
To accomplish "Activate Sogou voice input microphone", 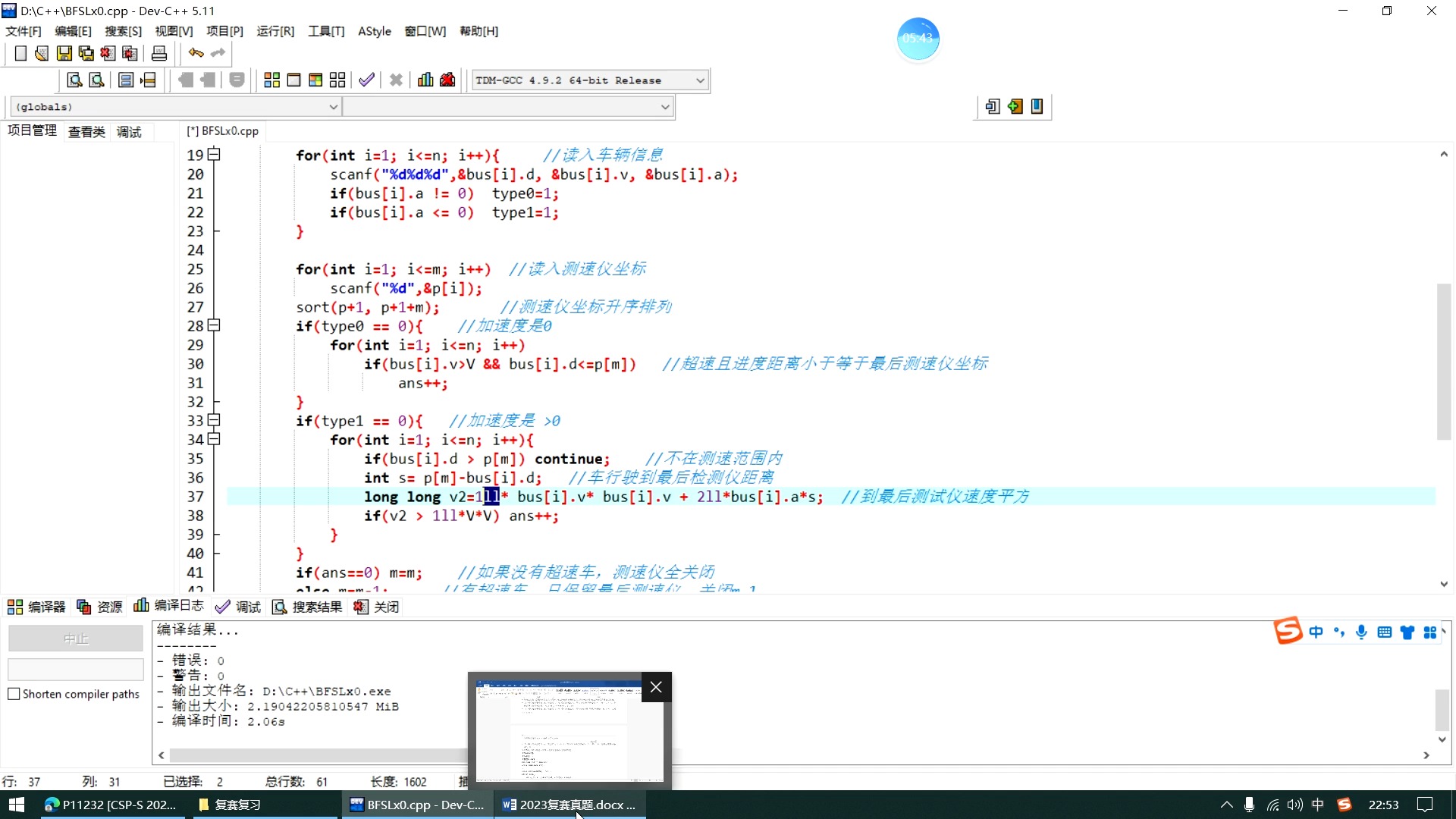I will coord(1361,632).
